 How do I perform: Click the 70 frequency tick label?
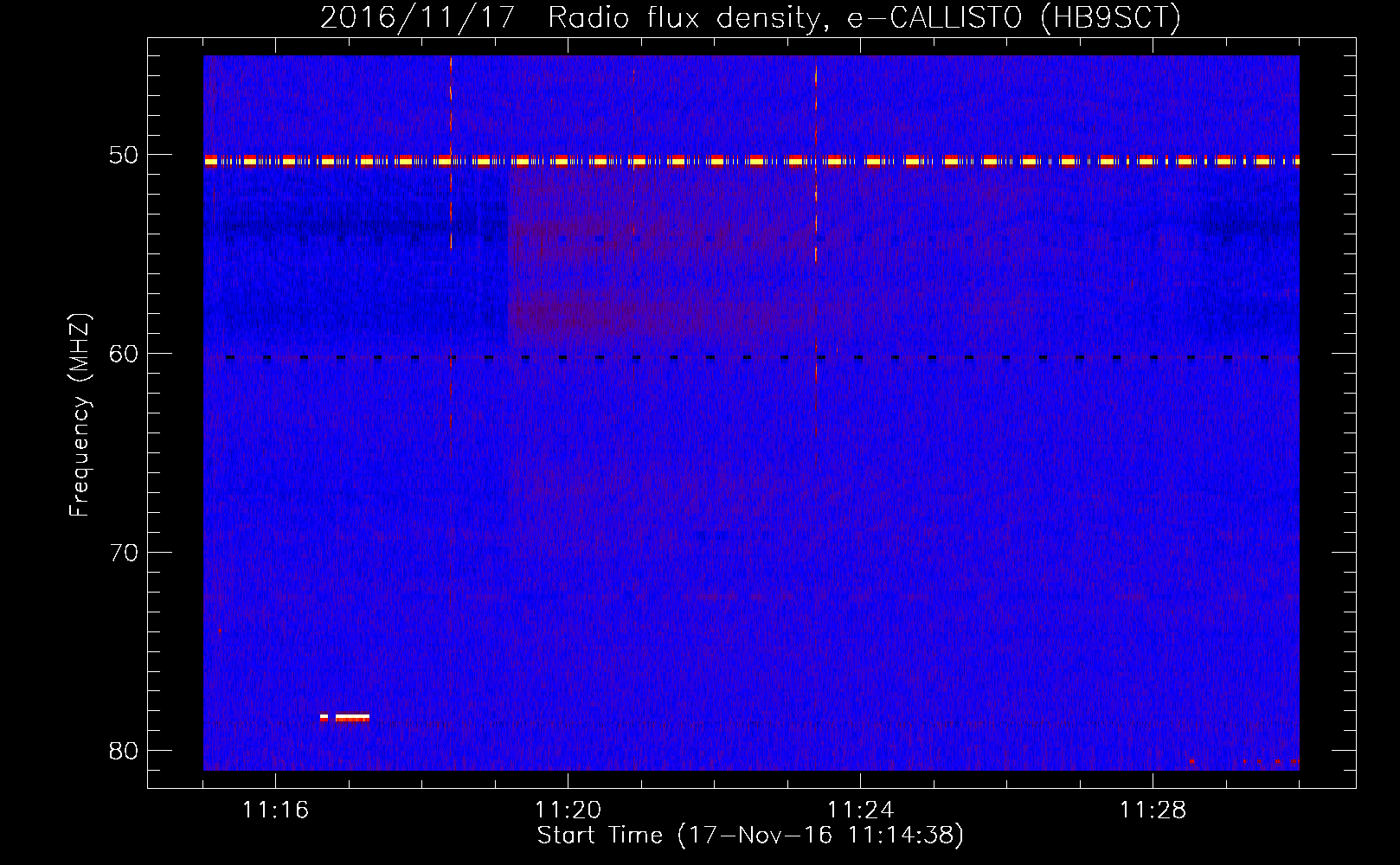point(124,552)
